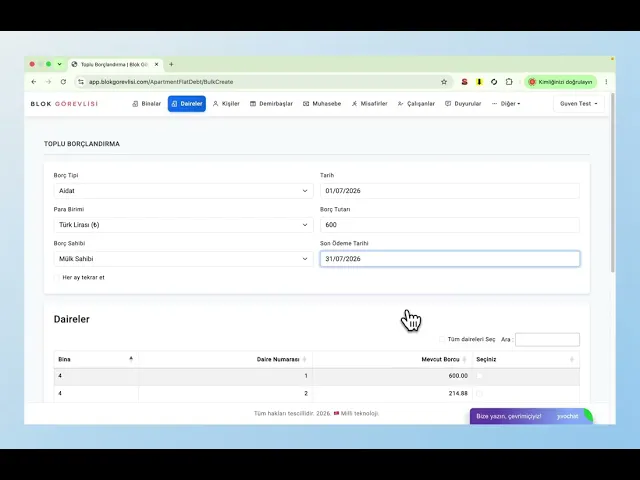Bookmark this page with the star icon
The width and height of the screenshot is (640, 480).
(x=444, y=82)
